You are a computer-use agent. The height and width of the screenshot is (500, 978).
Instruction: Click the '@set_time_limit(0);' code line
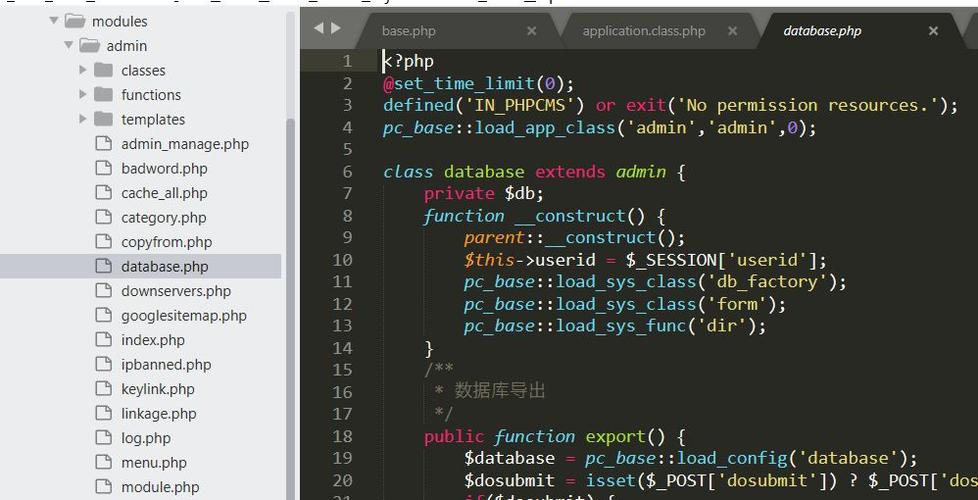click(478, 84)
